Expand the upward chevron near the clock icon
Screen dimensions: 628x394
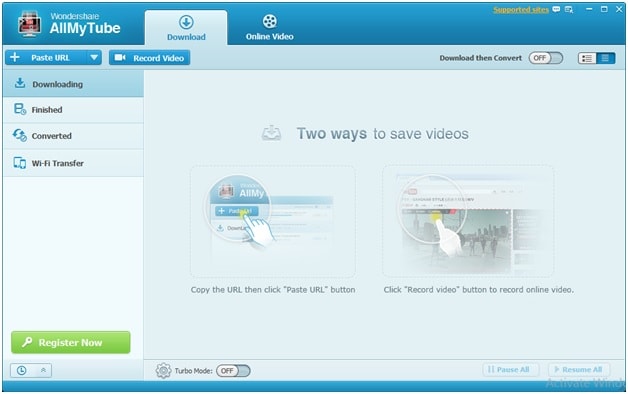click(x=43, y=370)
